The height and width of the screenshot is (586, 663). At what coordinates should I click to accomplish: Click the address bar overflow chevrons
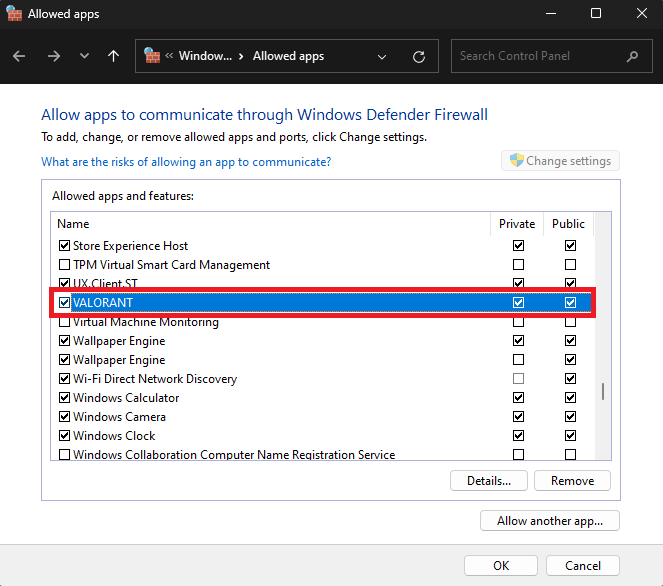pos(171,57)
